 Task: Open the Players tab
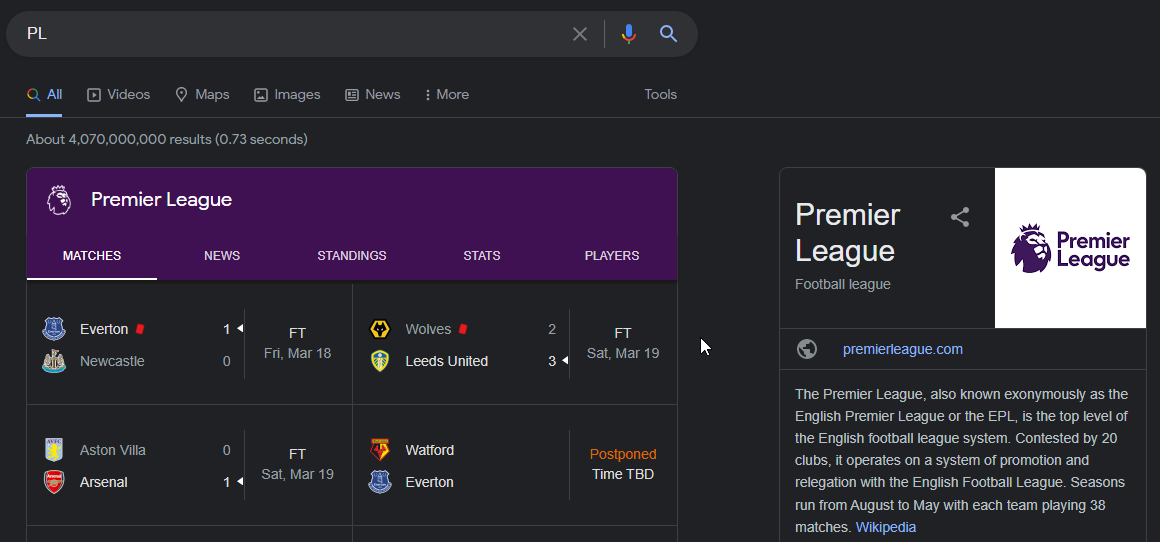coord(611,255)
